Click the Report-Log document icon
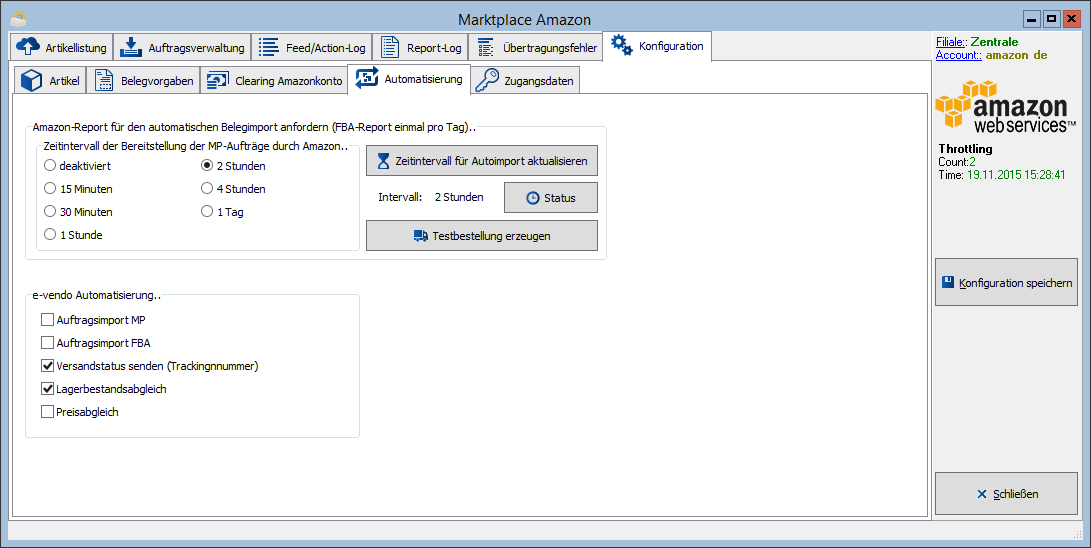This screenshot has height=548, width=1091. coord(390,47)
